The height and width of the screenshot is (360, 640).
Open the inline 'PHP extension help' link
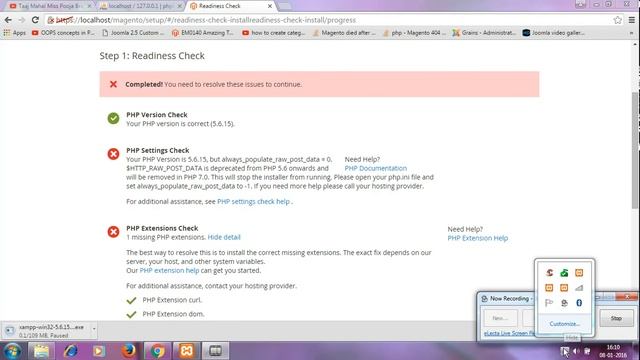(169, 271)
